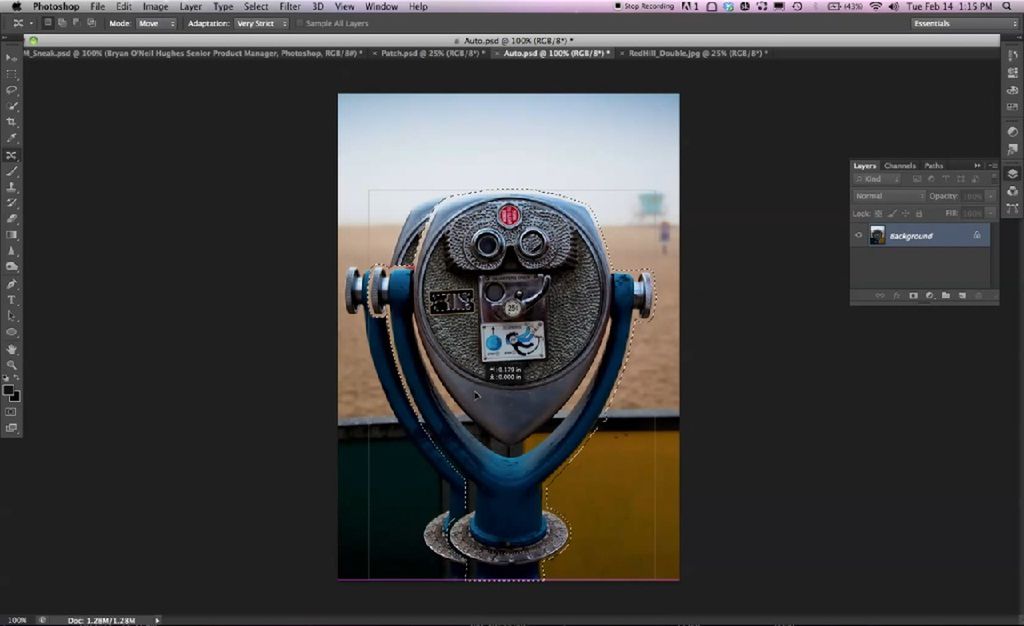Viewport: 1024px width, 626px height.
Task: Select the Quick Selection tool
Action: pos(11,106)
